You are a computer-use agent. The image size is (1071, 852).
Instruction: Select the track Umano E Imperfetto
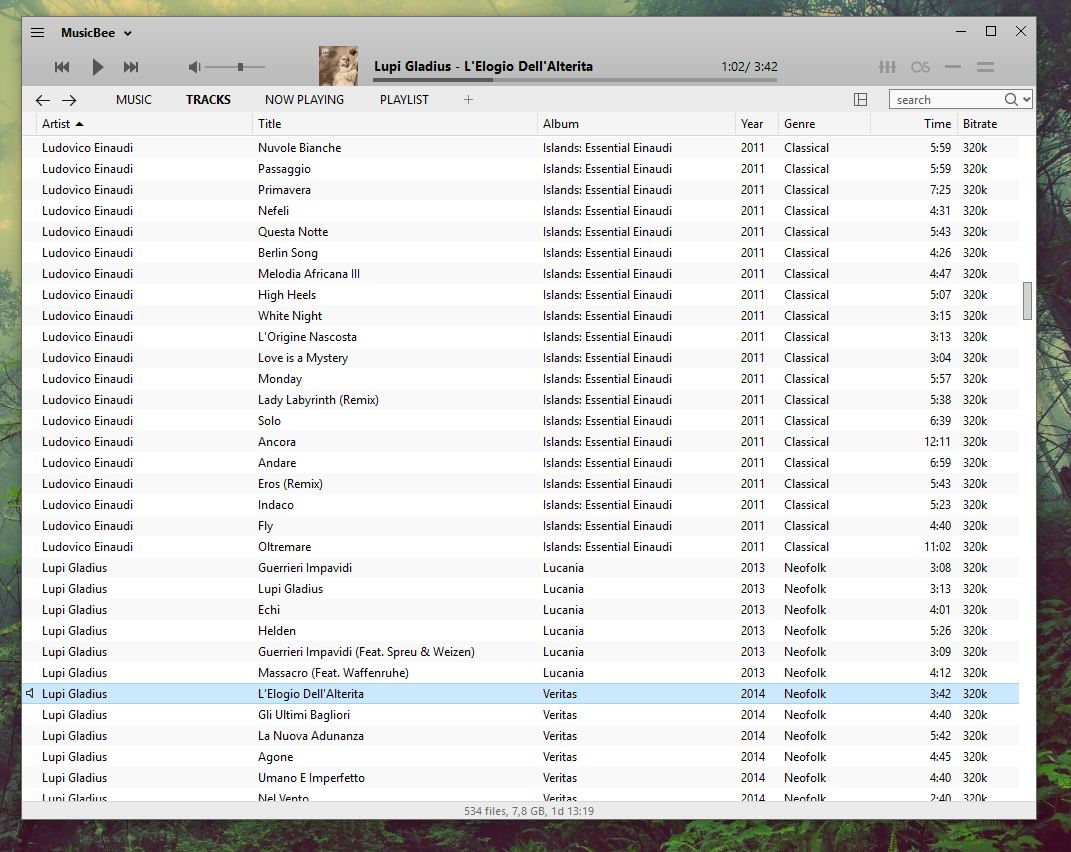click(520, 778)
